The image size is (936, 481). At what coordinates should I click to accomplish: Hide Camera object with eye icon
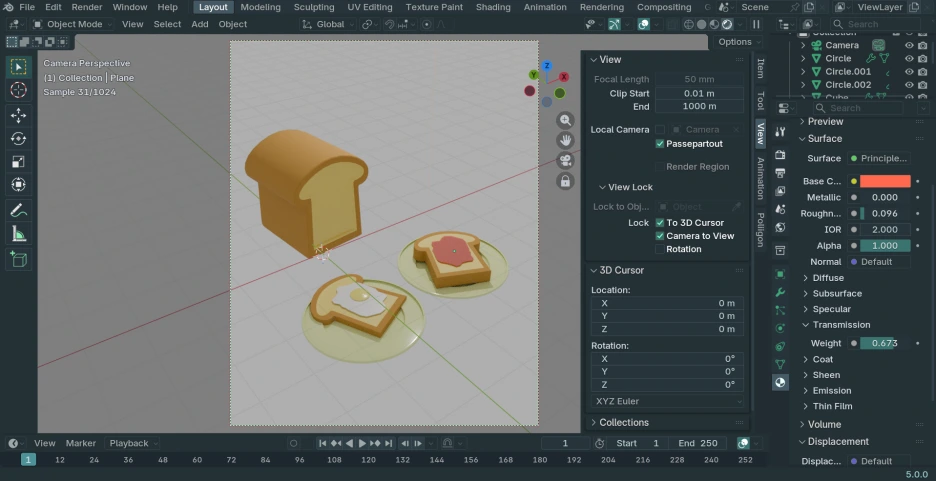click(909, 45)
